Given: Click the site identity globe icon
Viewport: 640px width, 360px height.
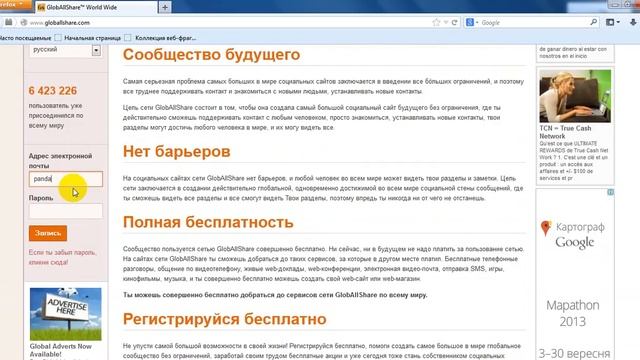Looking at the screenshot, I should pos(24,23).
